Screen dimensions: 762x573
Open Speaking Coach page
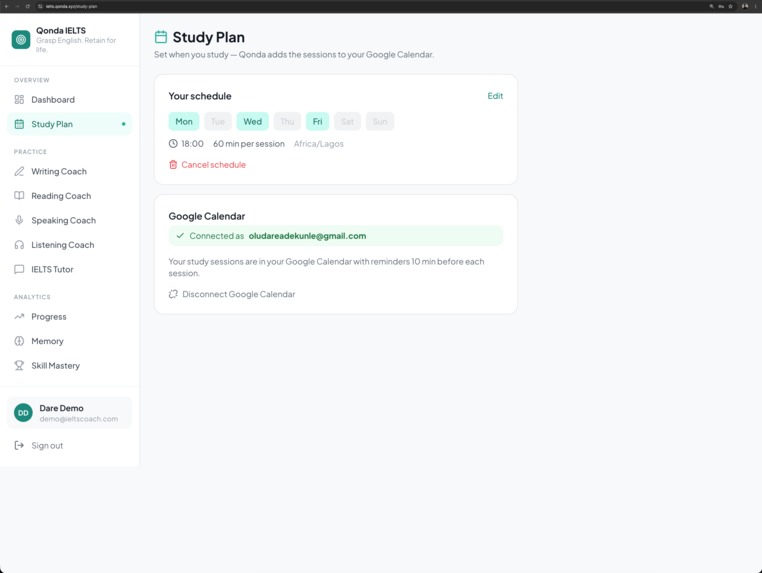(69, 220)
